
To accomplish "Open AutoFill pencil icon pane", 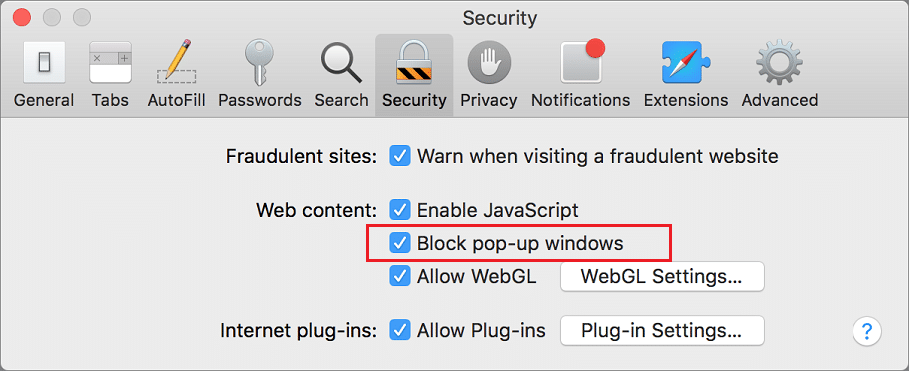I will pos(176,75).
